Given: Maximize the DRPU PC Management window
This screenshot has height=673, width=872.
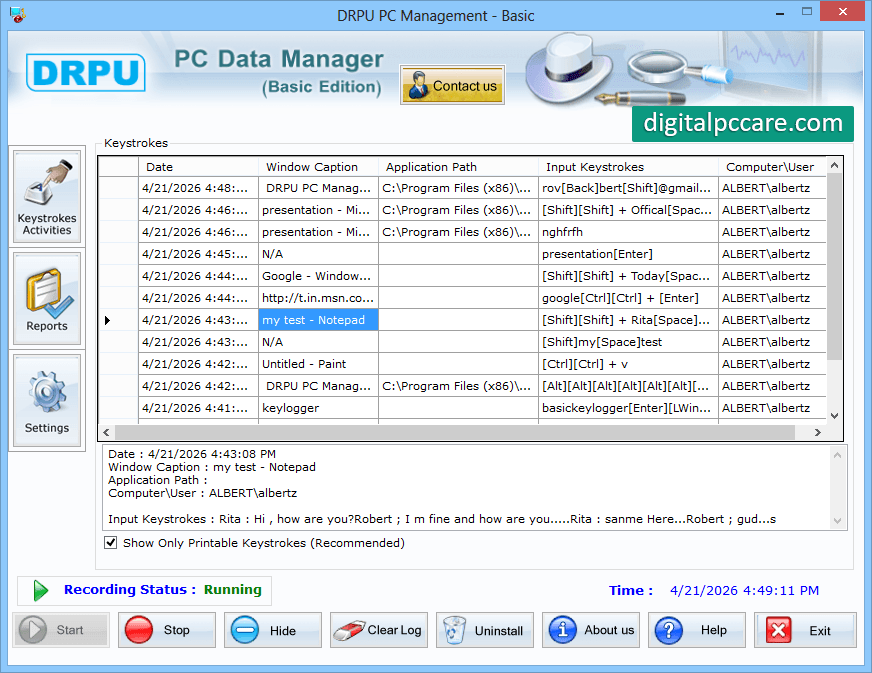Looking at the screenshot, I should pos(806,12).
